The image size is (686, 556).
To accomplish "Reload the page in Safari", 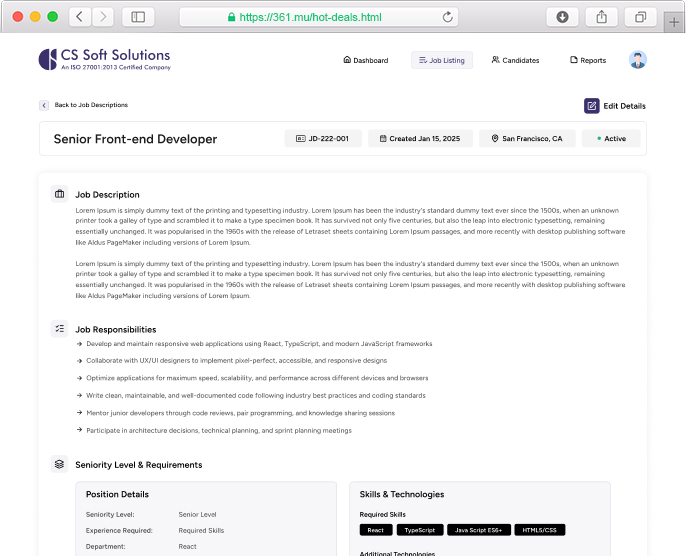I will tap(447, 17).
